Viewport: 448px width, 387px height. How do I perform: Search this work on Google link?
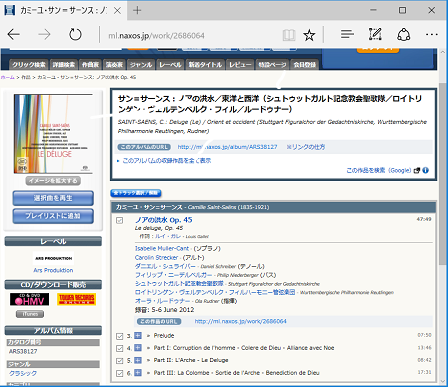[379, 170]
